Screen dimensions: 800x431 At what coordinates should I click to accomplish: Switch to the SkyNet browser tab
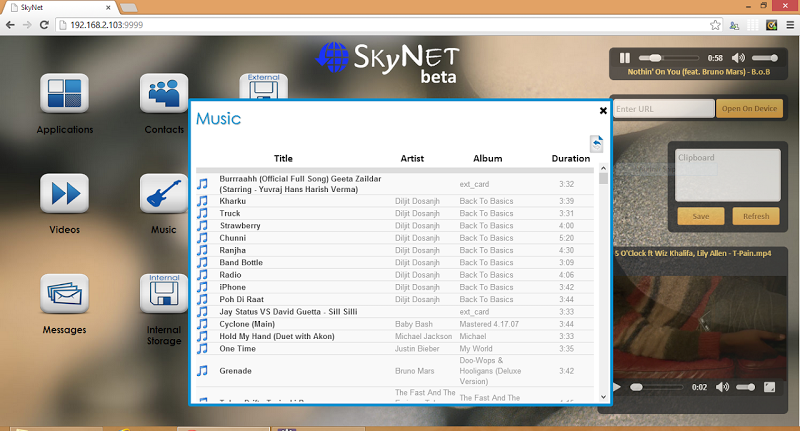tap(59, 8)
